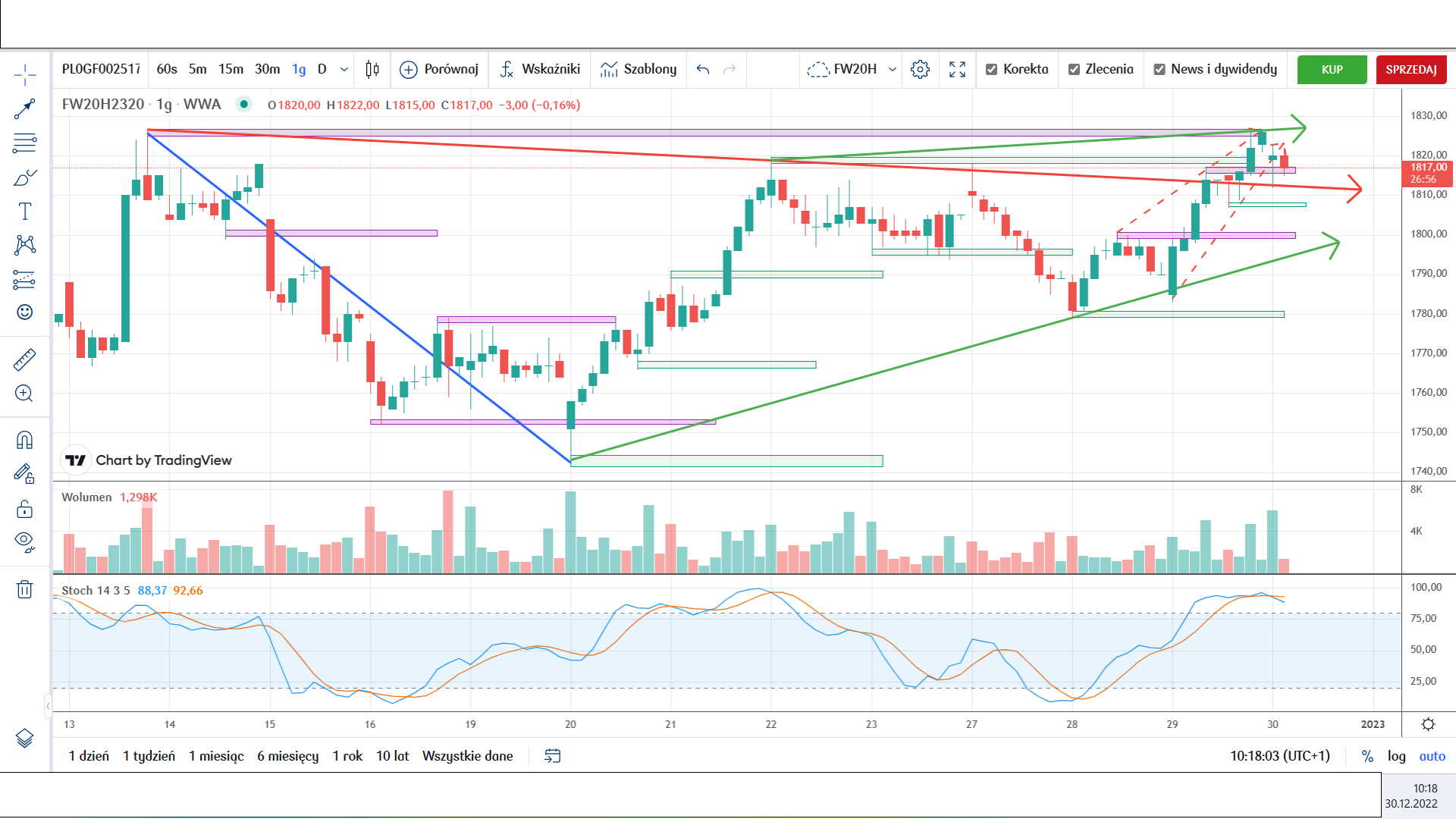
Task: Set range to 1 tydzień
Action: click(149, 756)
